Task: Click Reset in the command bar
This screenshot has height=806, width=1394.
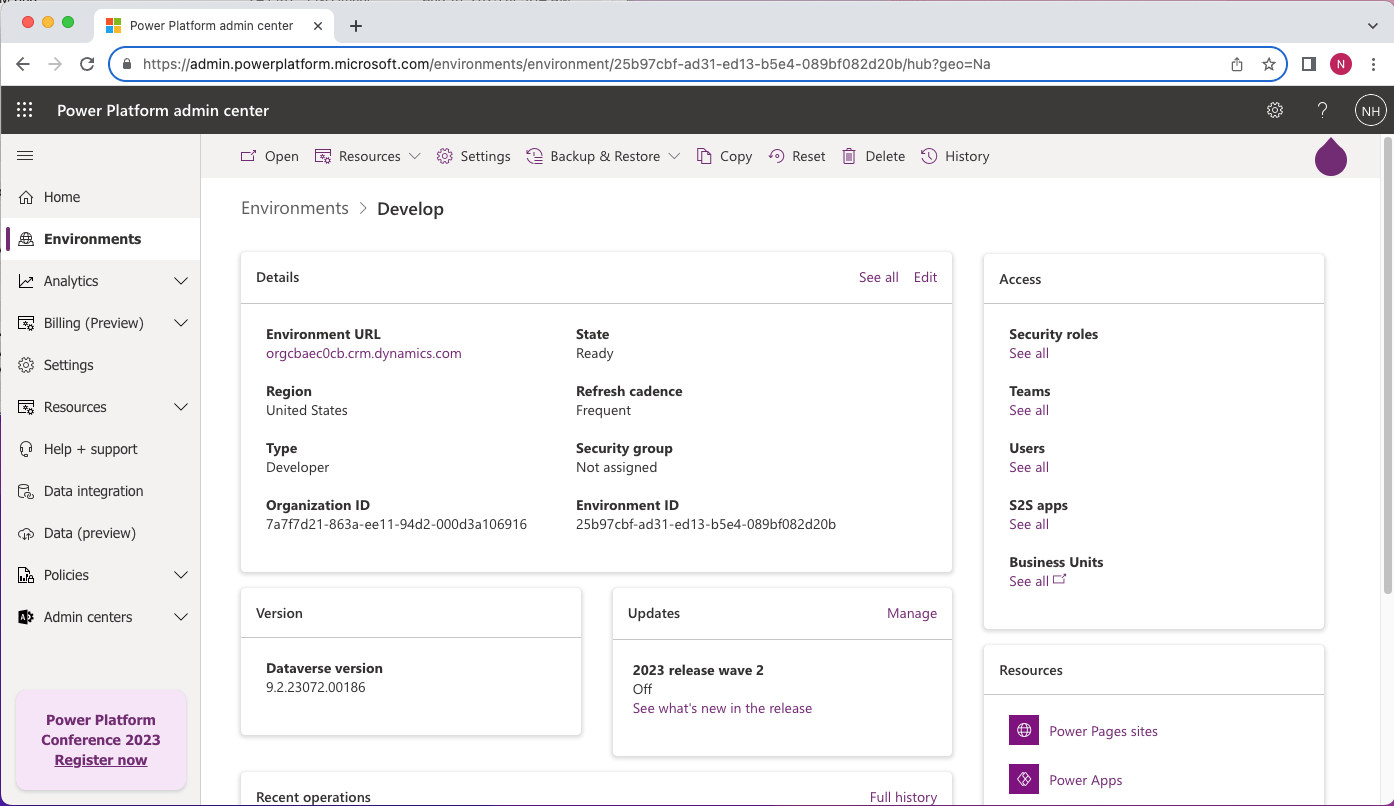Action: tap(797, 156)
